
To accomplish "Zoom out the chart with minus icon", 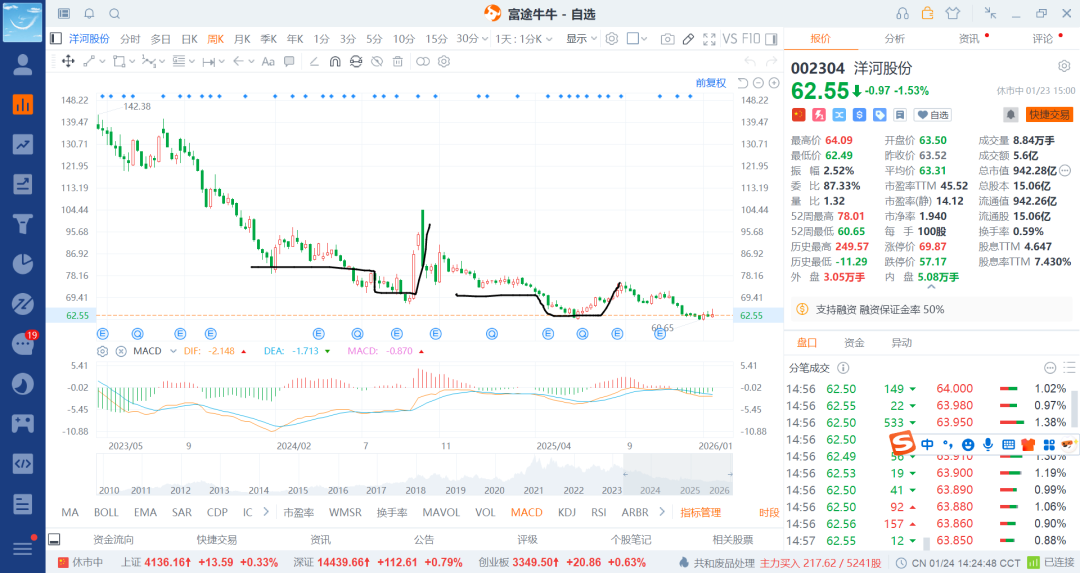I will 758,83.
